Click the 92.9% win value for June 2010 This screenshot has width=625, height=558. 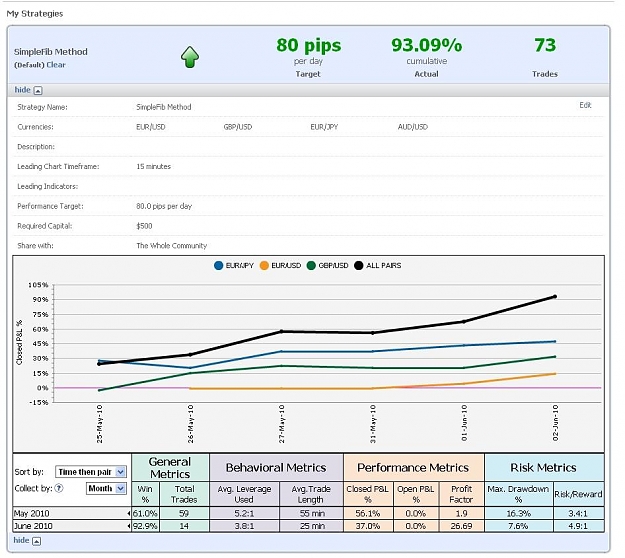pyautogui.click(x=145, y=526)
